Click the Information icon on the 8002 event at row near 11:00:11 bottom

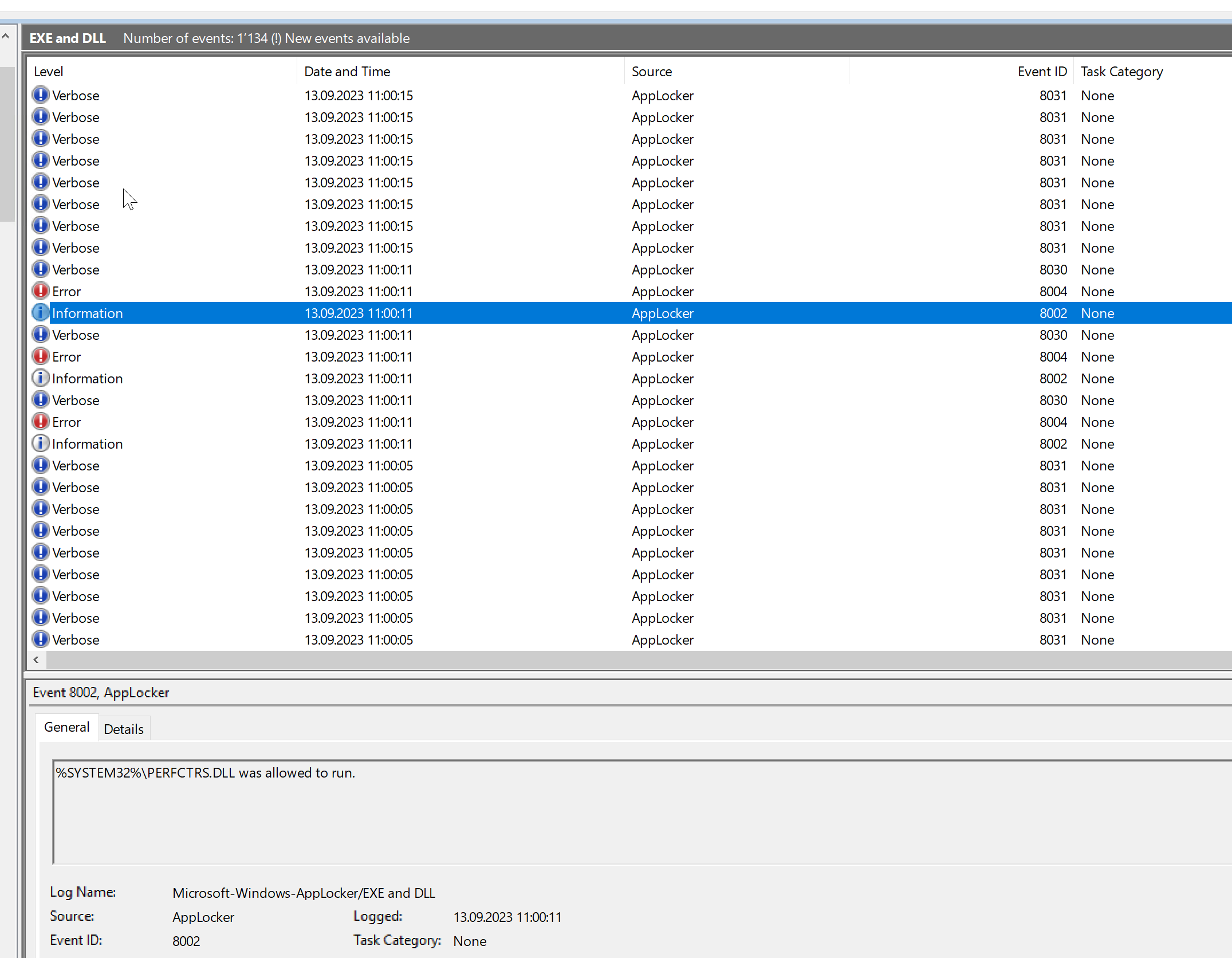40,443
